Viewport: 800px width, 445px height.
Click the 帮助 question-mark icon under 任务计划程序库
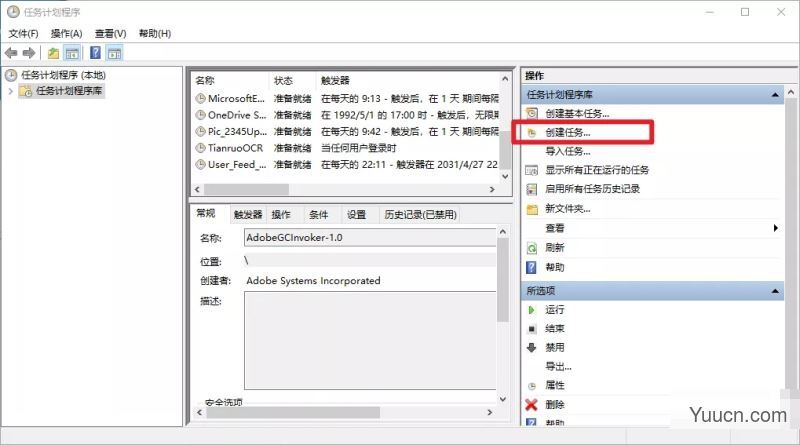pos(531,267)
